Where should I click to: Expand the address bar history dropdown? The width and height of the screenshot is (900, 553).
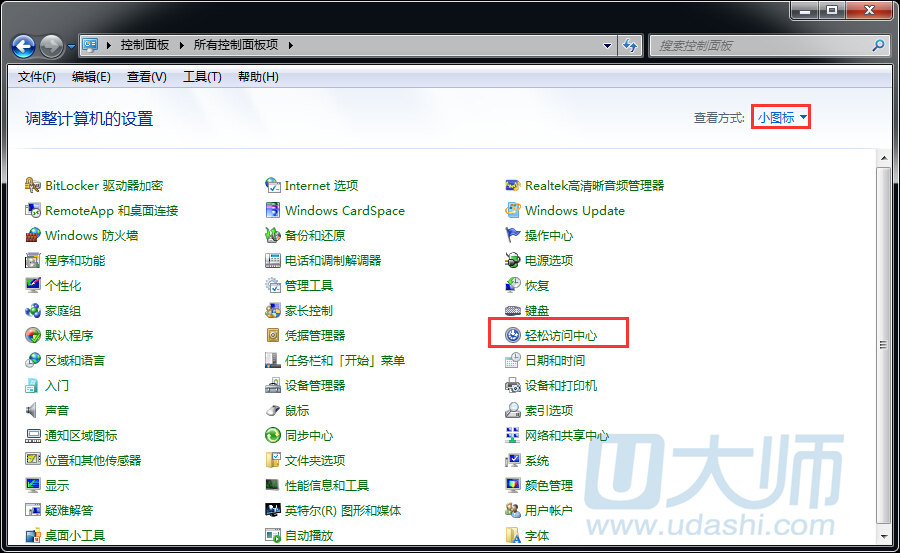(607, 45)
